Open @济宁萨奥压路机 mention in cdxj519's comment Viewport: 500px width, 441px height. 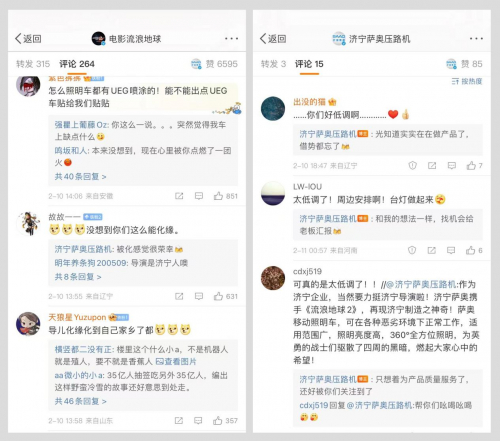[x=421, y=284]
